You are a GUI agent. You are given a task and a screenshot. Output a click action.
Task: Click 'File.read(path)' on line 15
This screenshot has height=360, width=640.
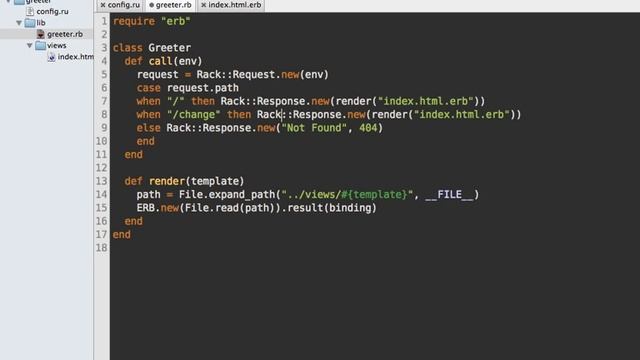(230, 208)
